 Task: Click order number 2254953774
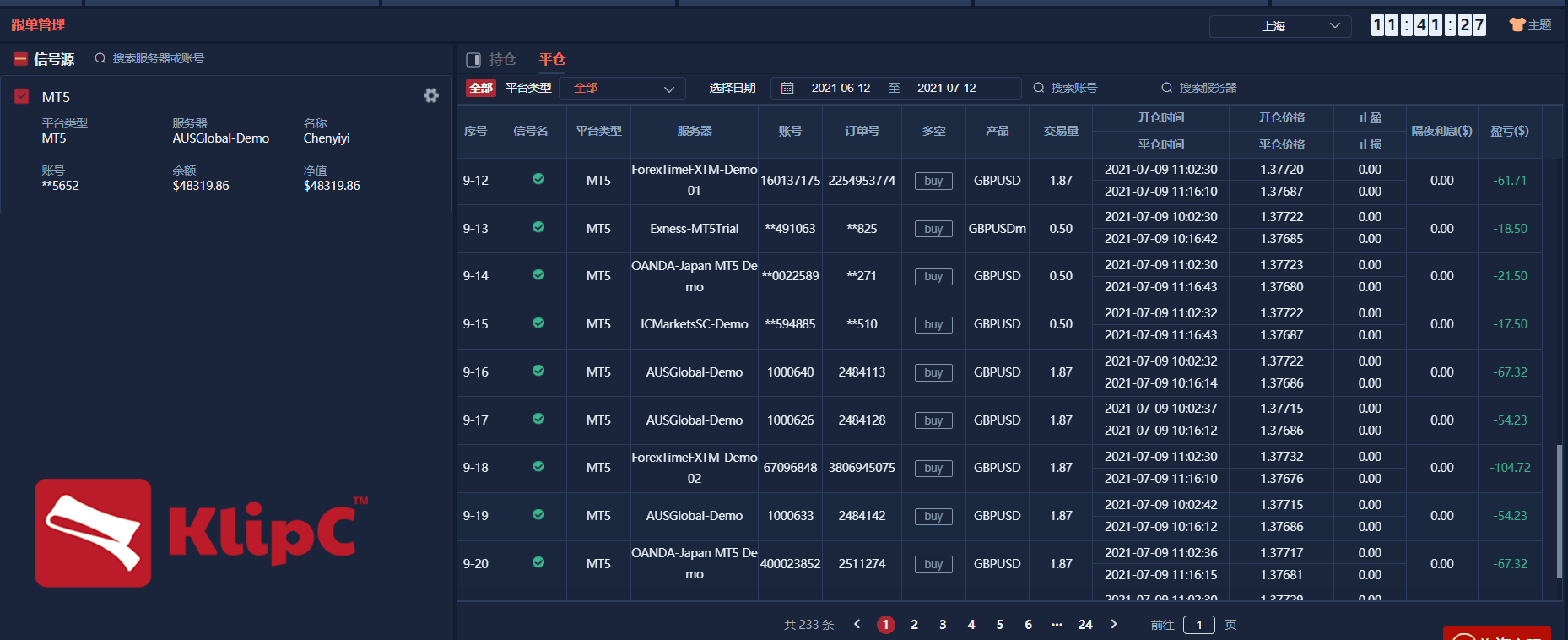point(862,181)
